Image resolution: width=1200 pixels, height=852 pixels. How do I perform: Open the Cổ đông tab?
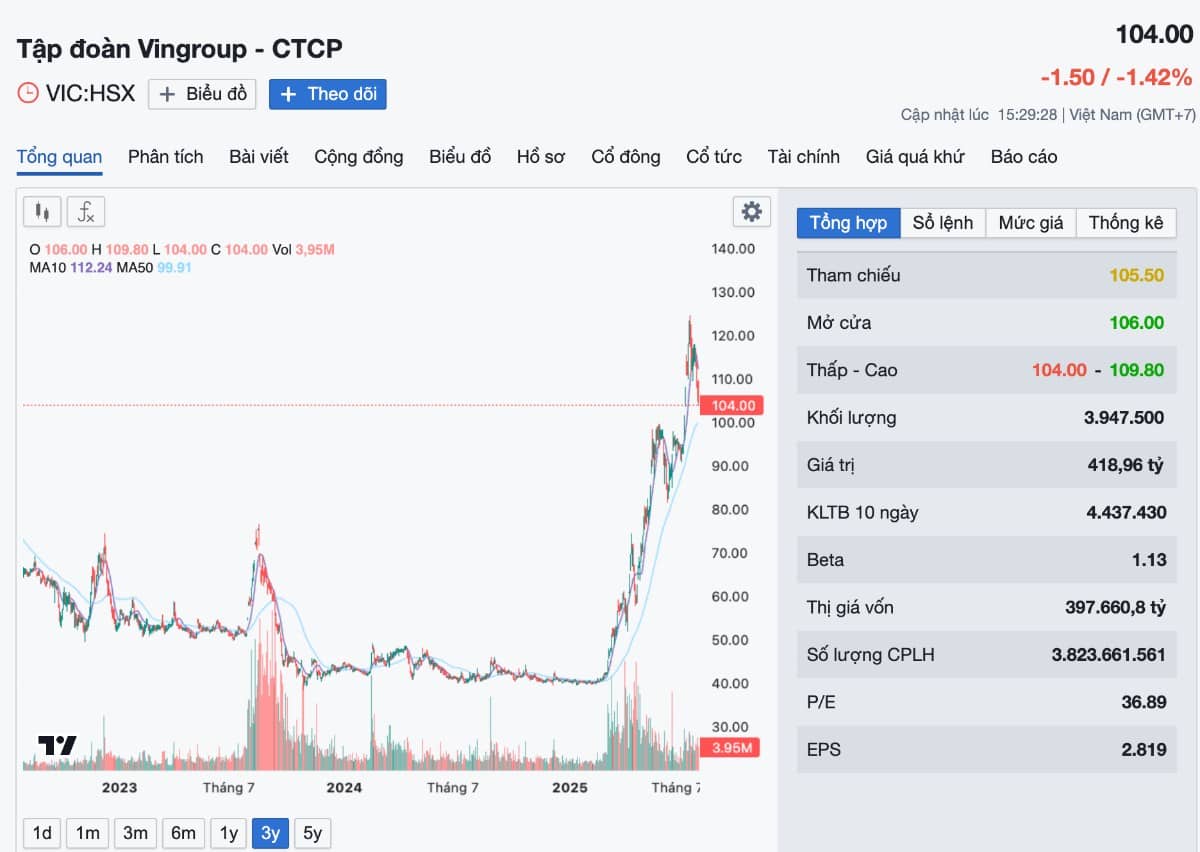click(x=625, y=157)
